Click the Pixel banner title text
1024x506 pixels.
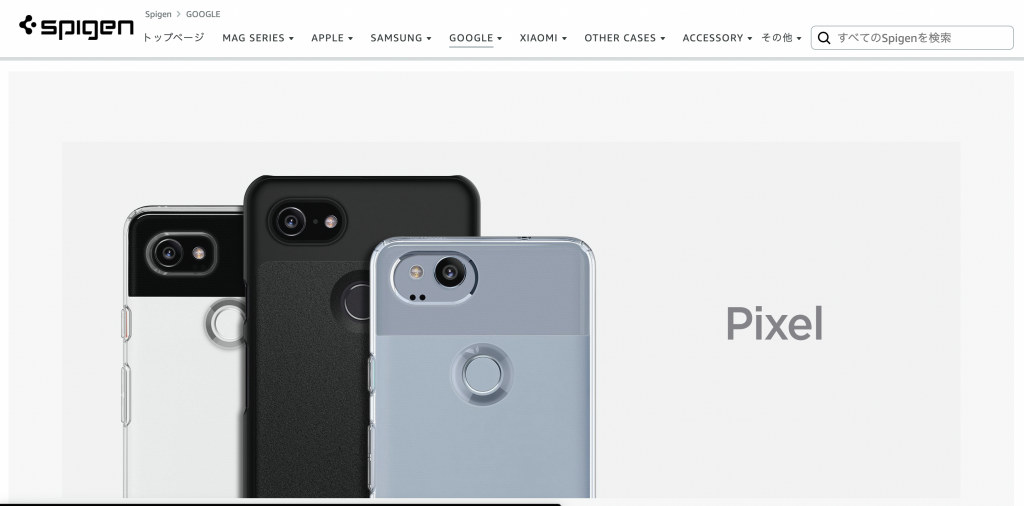tap(775, 323)
